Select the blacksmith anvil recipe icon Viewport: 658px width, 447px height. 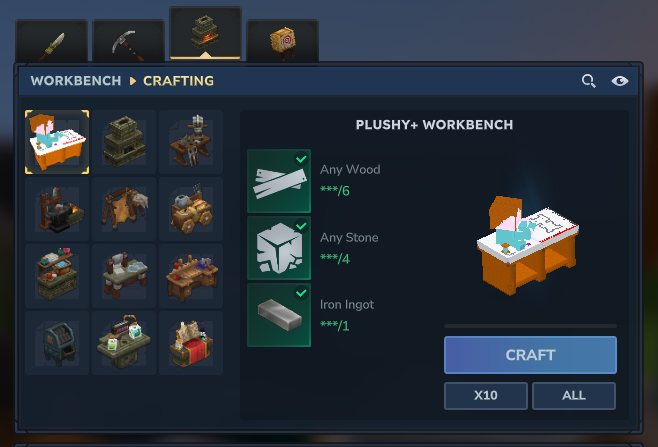tap(57, 209)
